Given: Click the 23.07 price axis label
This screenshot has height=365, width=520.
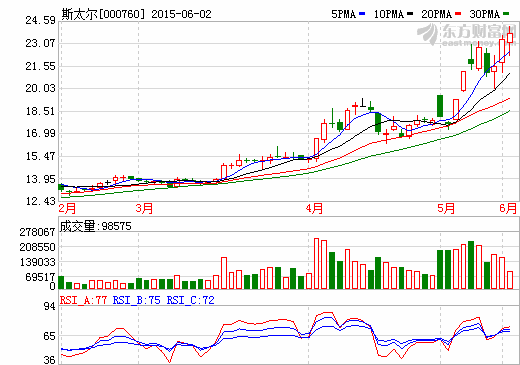Looking at the screenshot, I should [x=40, y=43].
